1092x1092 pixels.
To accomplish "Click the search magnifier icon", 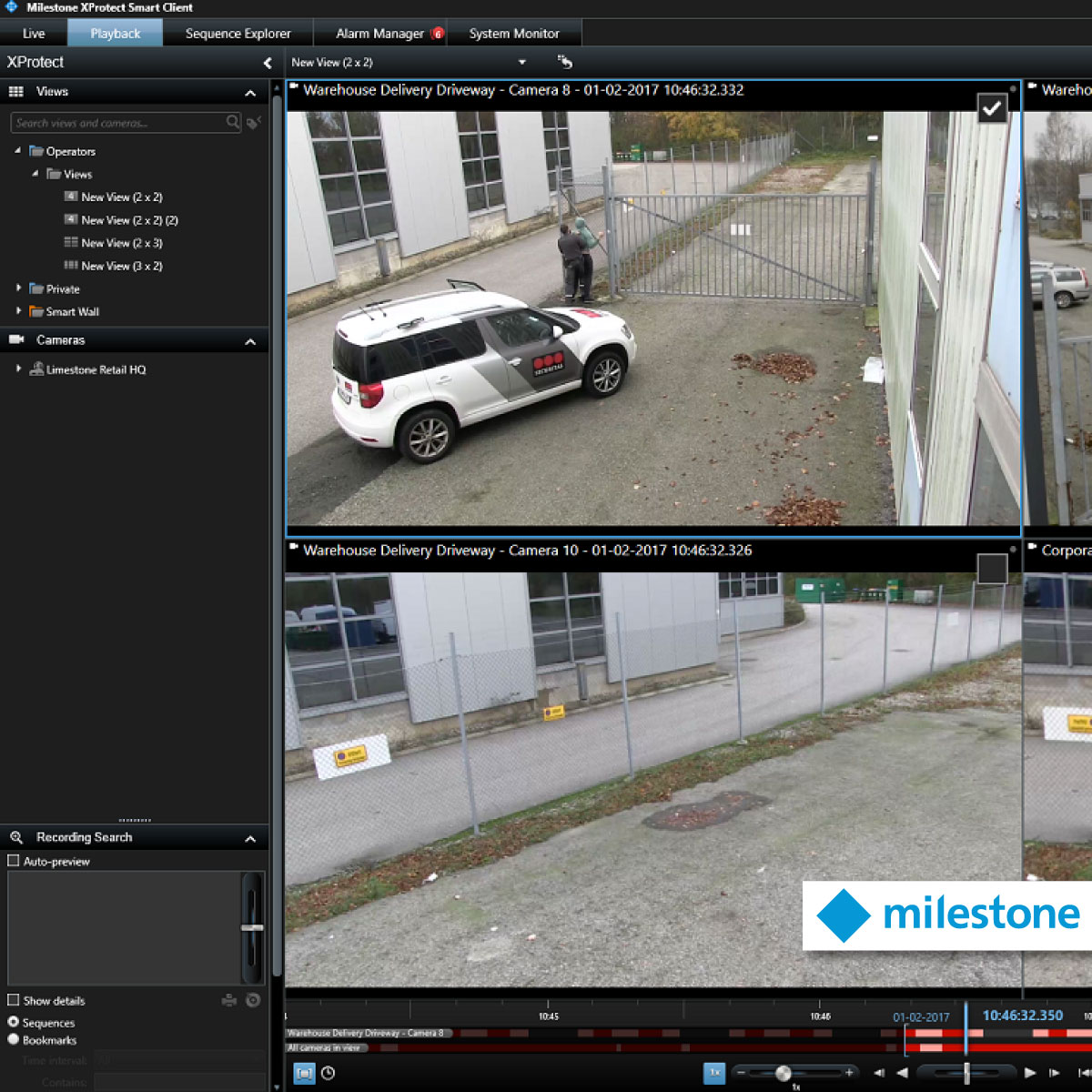I will [233, 122].
